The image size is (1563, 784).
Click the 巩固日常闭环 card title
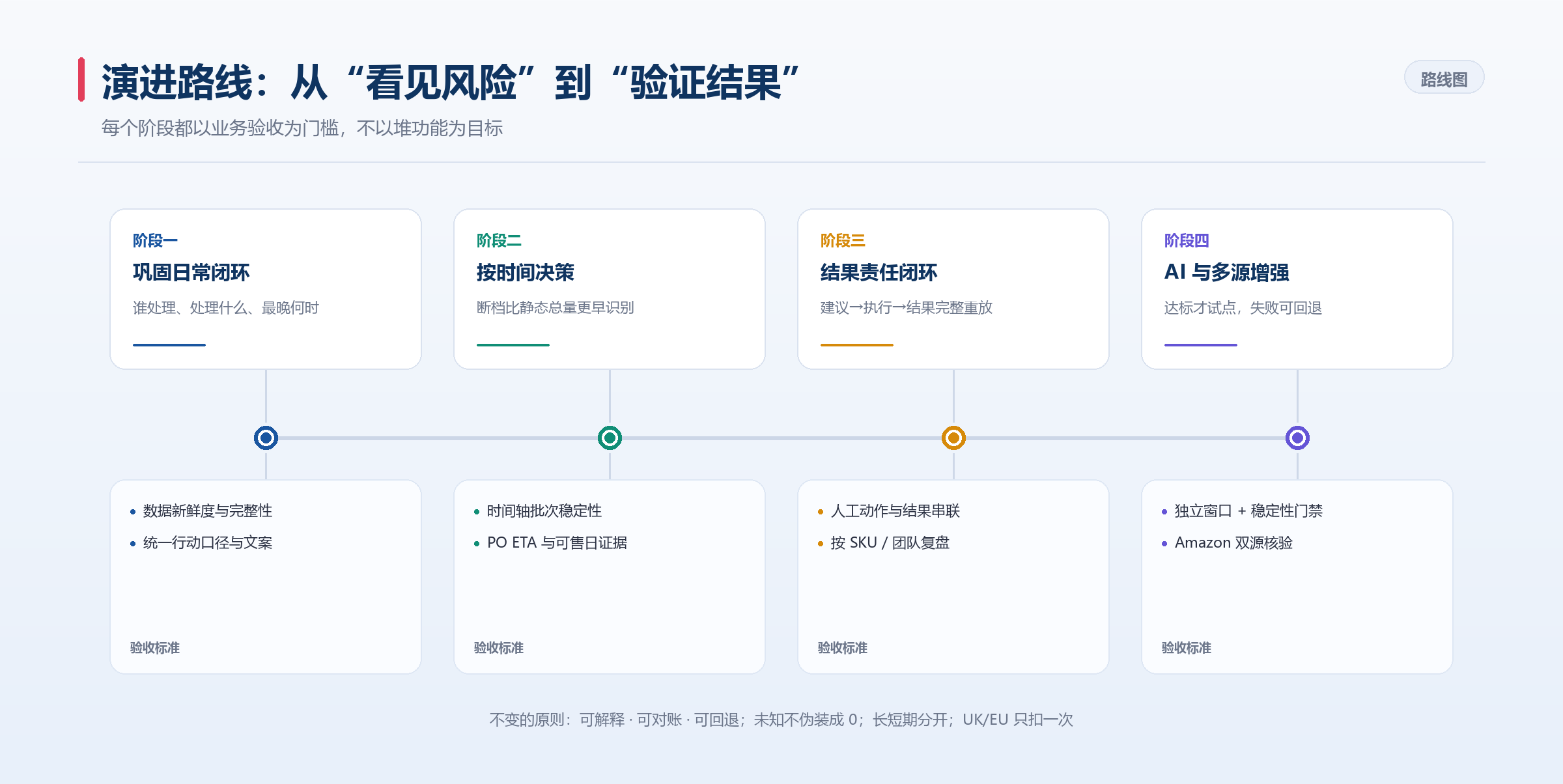(x=191, y=272)
